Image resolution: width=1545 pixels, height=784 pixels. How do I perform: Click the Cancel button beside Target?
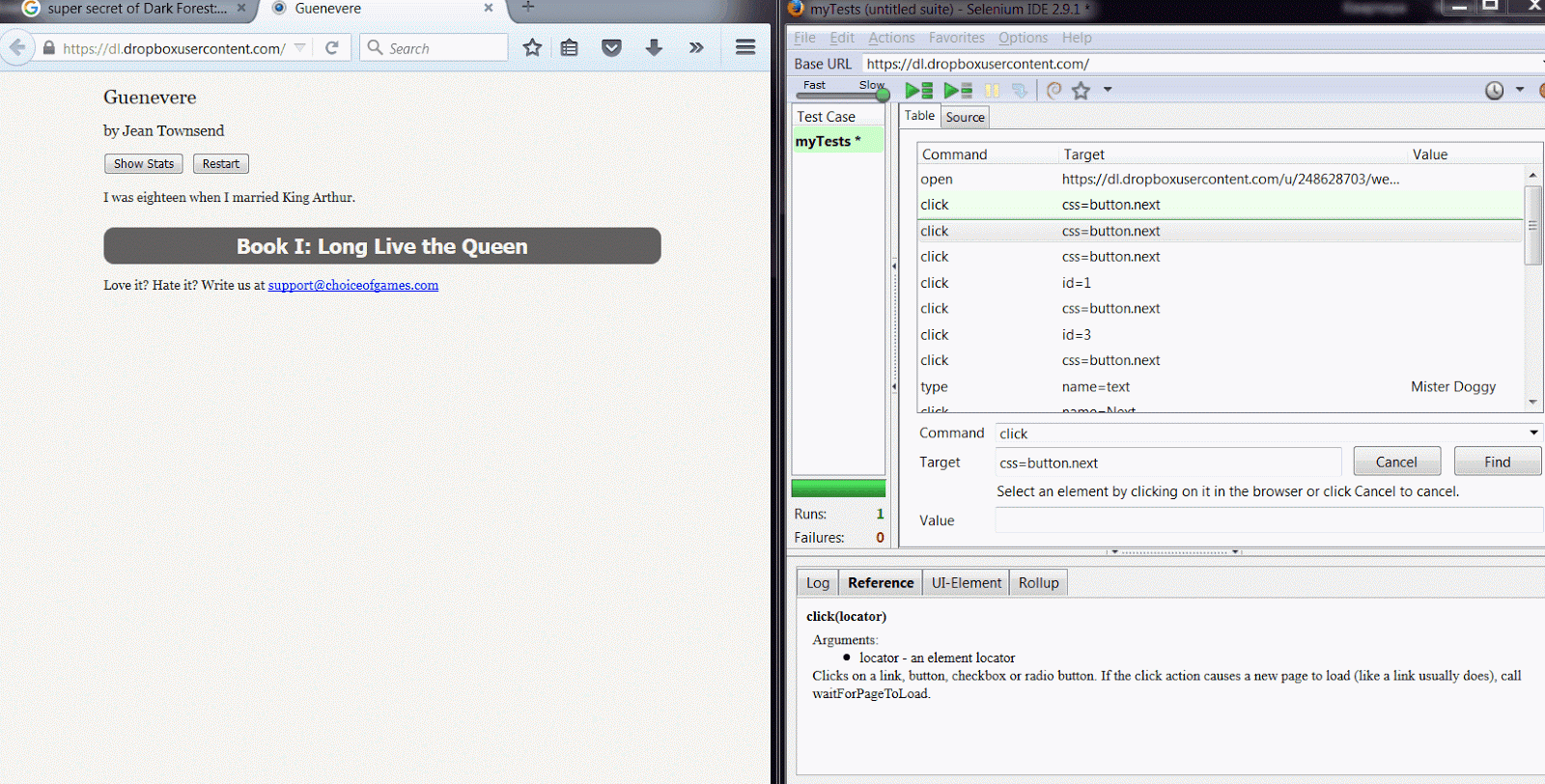pos(1396,462)
